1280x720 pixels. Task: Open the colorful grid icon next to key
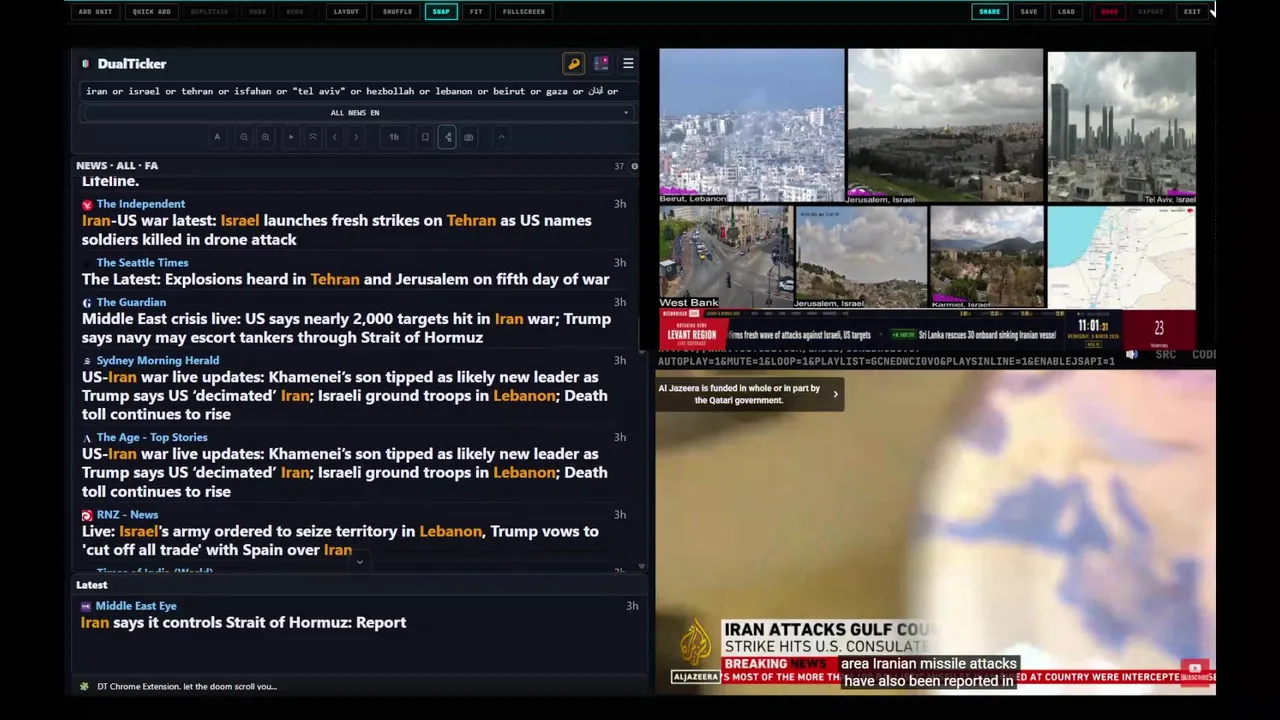coord(601,63)
